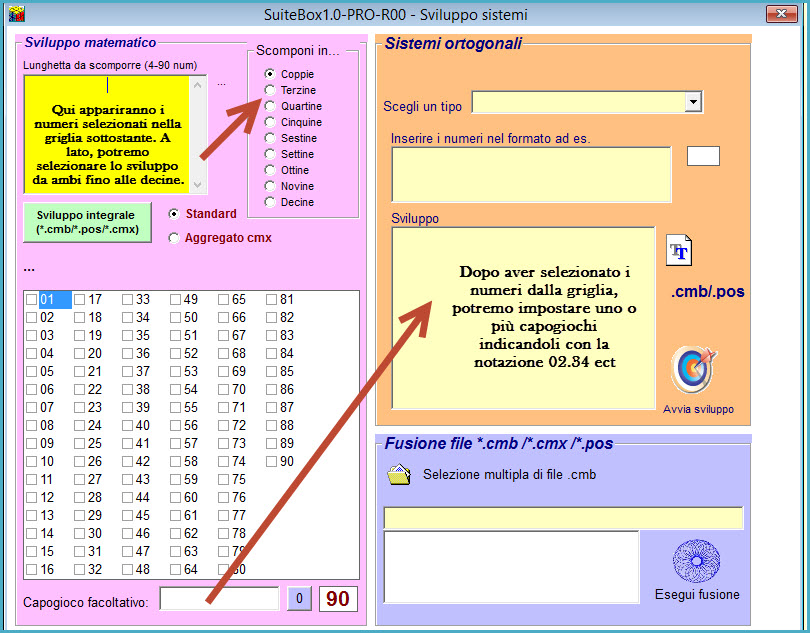Click the Inserire i numeri text area
The image size is (810, 633).
coord(530,174)
